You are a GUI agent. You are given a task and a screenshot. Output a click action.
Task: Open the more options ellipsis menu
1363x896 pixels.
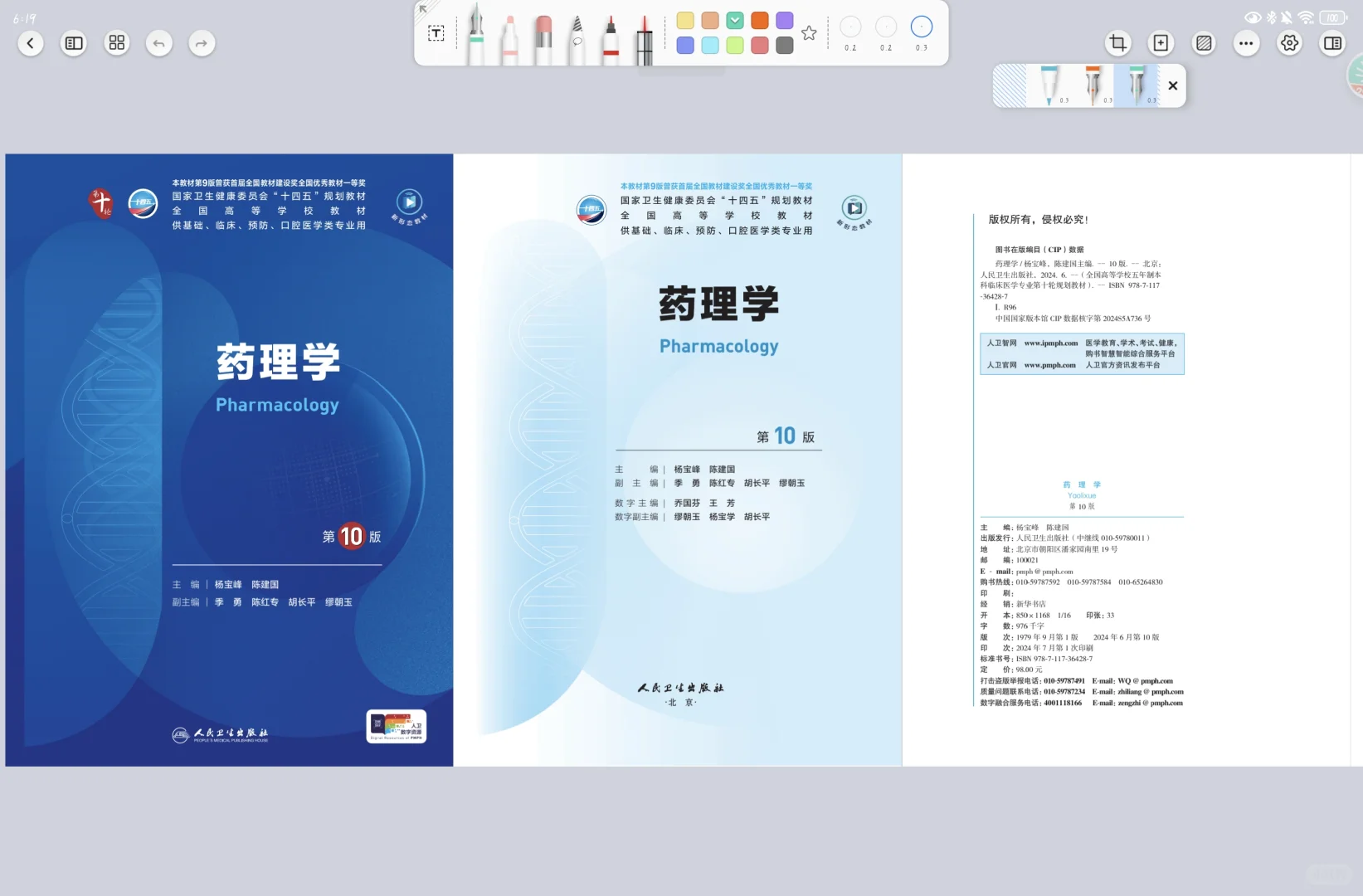pos(1246,43)
